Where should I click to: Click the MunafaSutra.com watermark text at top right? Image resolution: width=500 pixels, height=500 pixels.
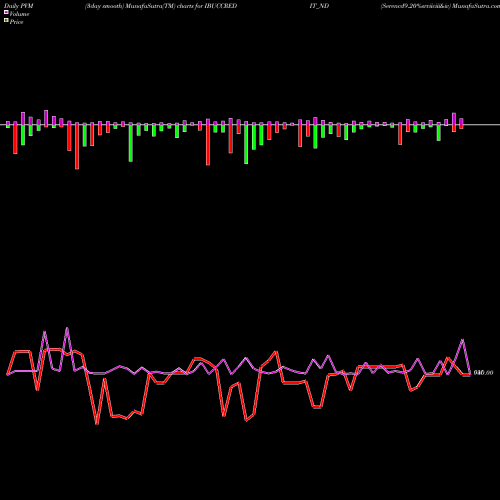click(476, 6)
